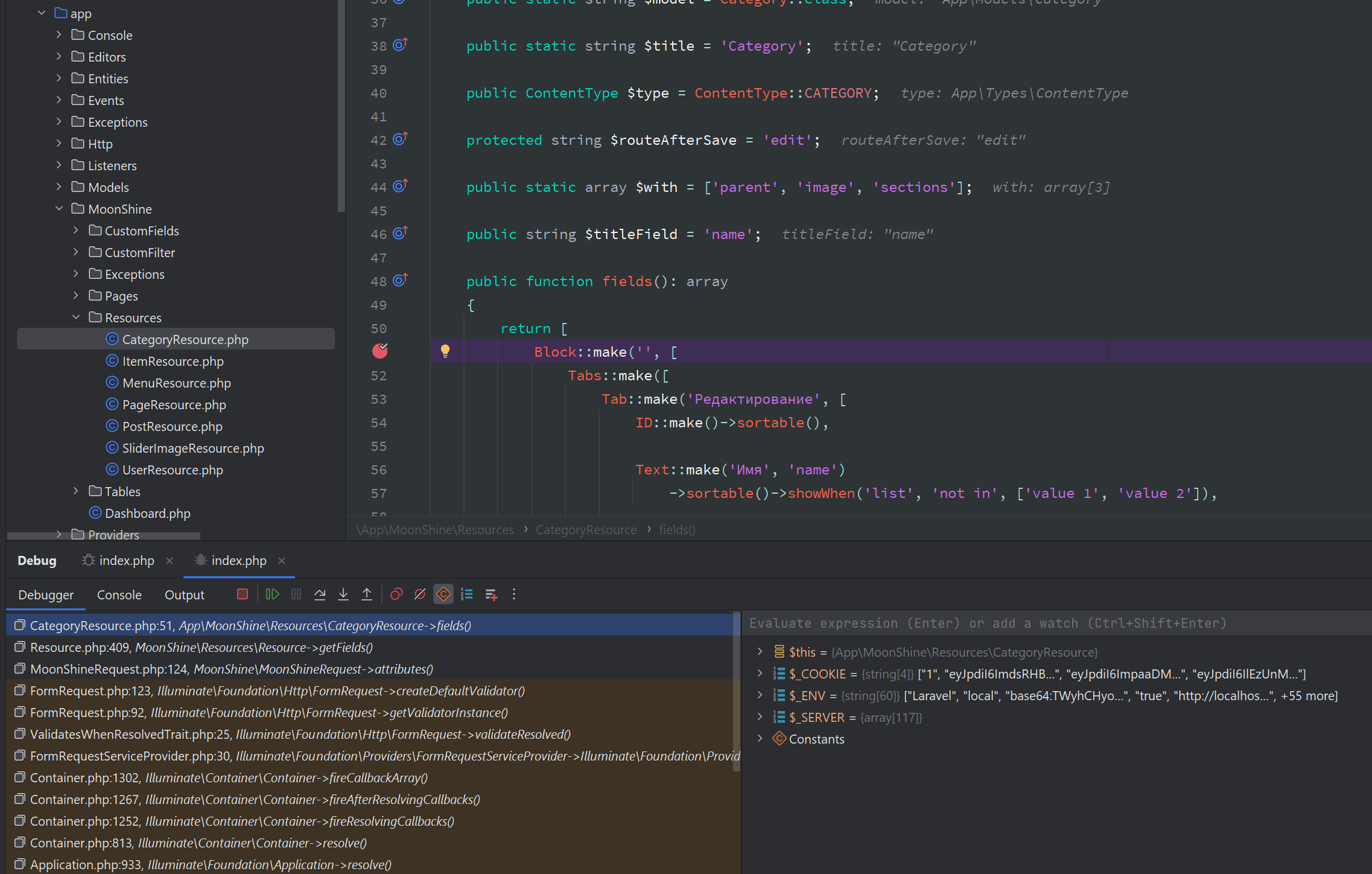Click the App\MoonShine\Resources breadcrumb

pos(435,529)
